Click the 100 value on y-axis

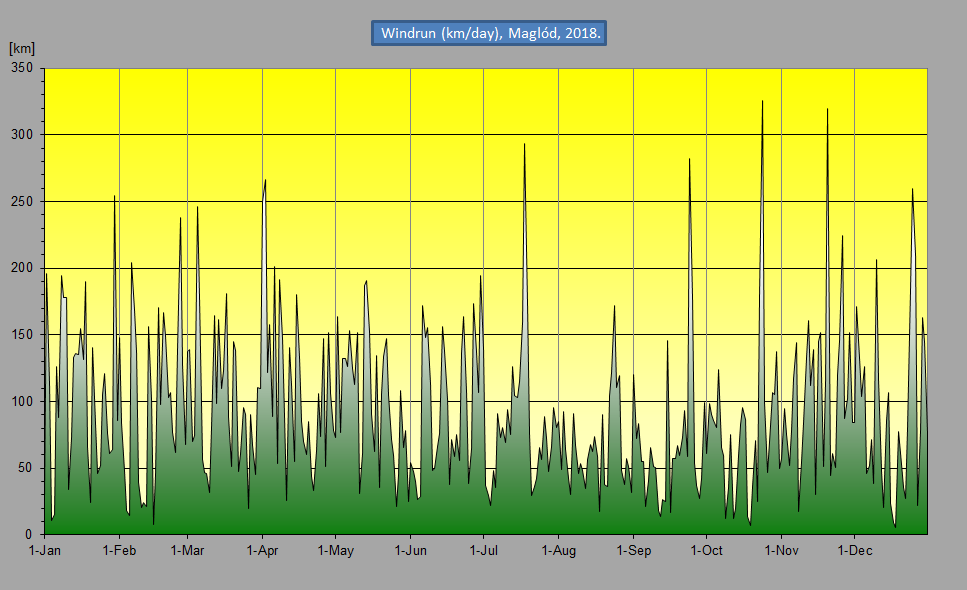click(x=22, y=401)
